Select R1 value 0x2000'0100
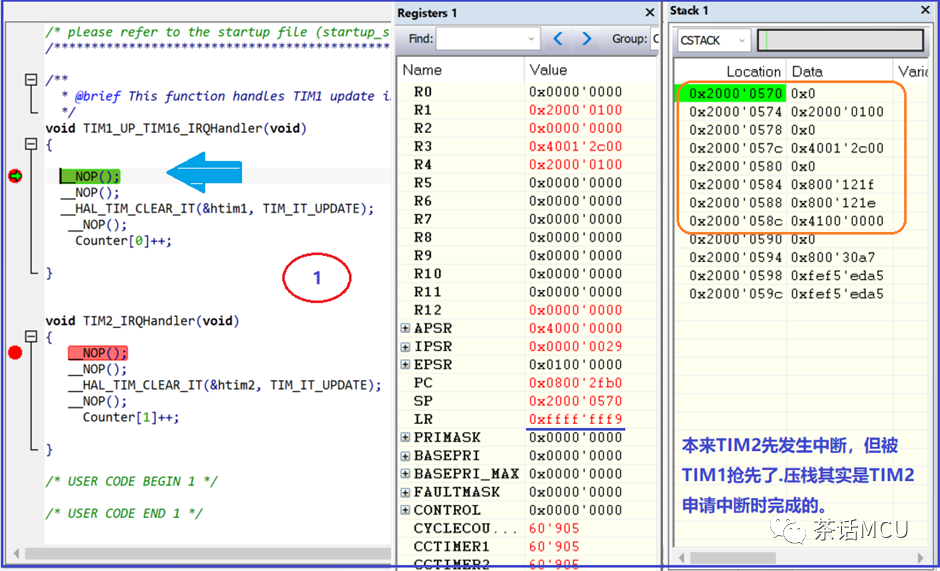This screenshot has width=940, height=571. click(576, 110)
